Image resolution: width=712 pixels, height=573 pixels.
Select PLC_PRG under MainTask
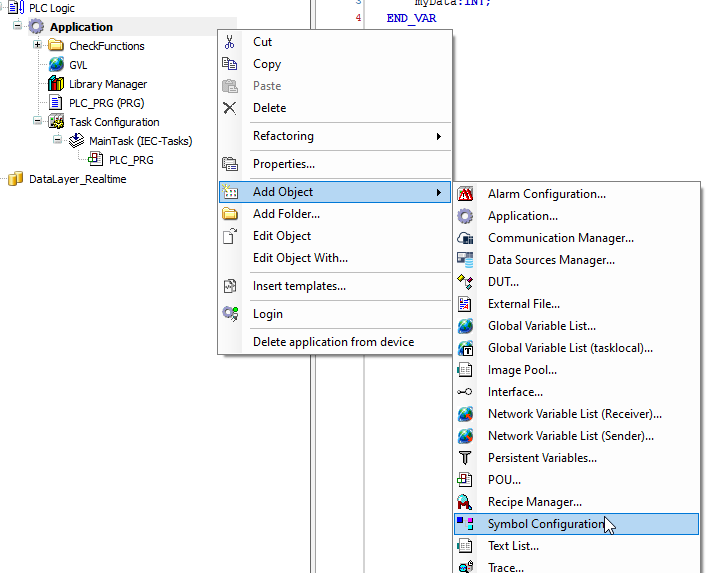pos(131,160)
